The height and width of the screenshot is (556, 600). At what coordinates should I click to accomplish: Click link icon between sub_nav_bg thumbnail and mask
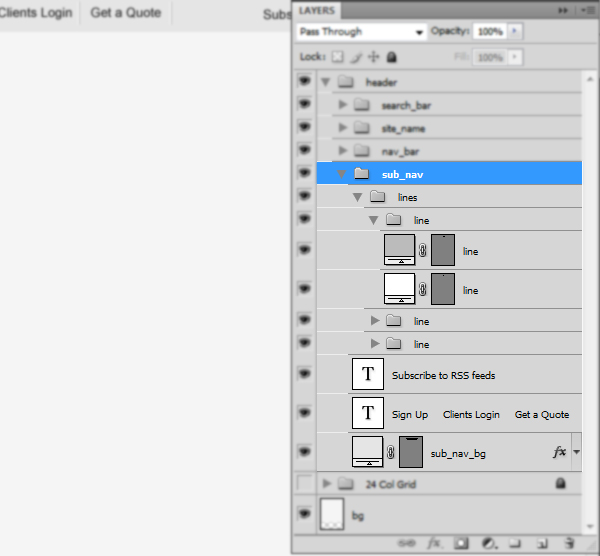[390, 452]
